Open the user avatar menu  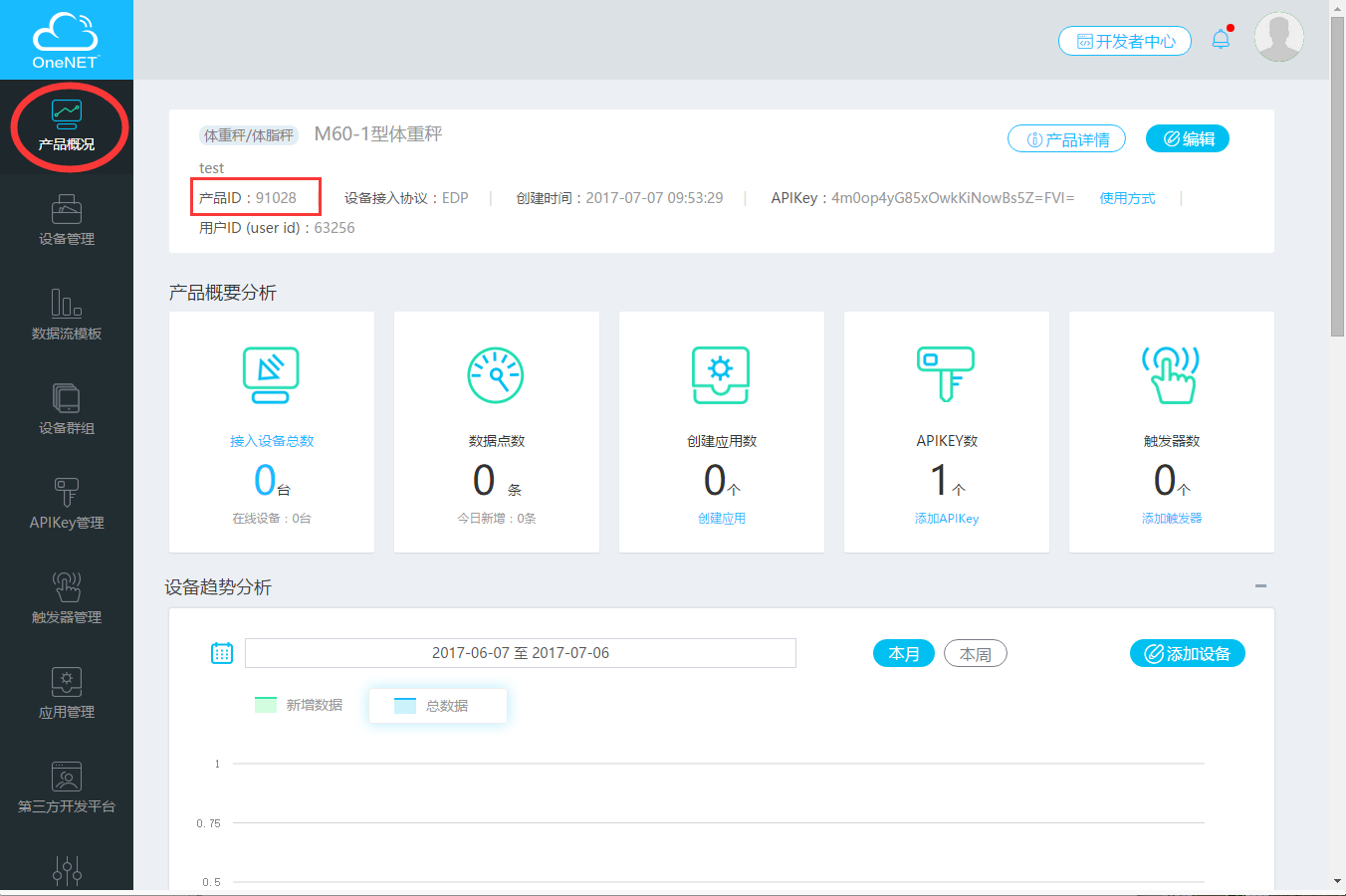click(1278, 38)
